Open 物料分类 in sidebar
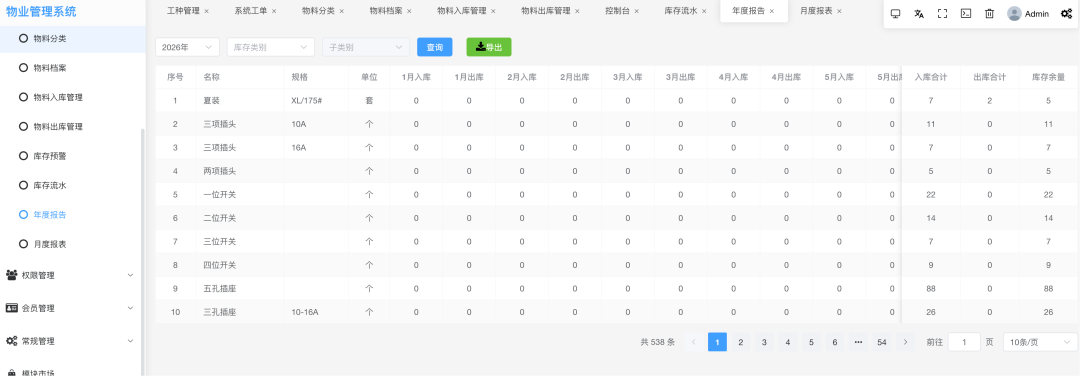The height and width of the screenshot is (376, 1080). click(x=72, y=39)
